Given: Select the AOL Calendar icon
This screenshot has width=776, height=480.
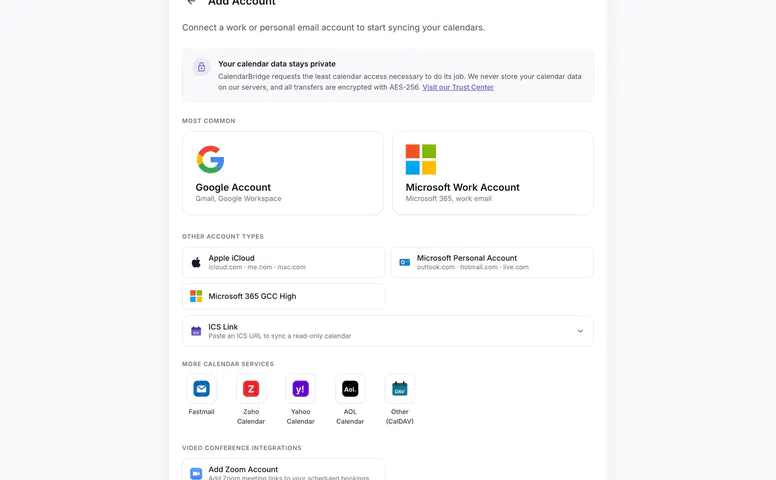Looking at the screenshot, I should coord(350,389).
